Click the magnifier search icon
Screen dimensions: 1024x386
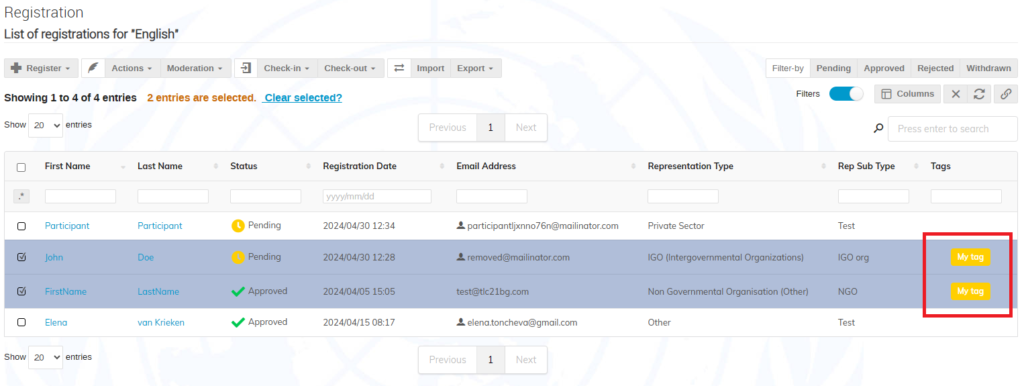pos(878,129)
